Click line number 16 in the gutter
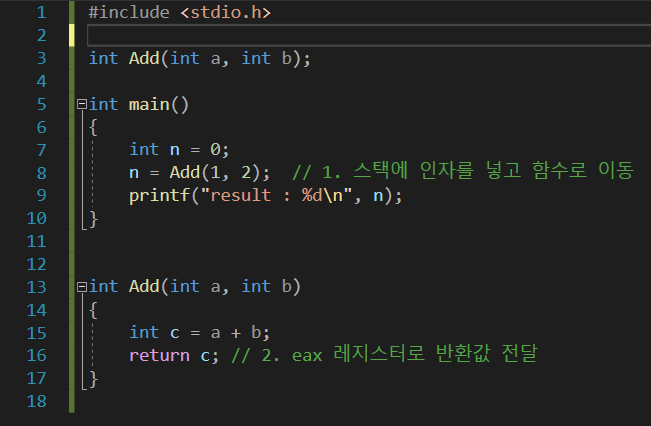Screen dimensions: 651x426 click(x=37, y=355)
